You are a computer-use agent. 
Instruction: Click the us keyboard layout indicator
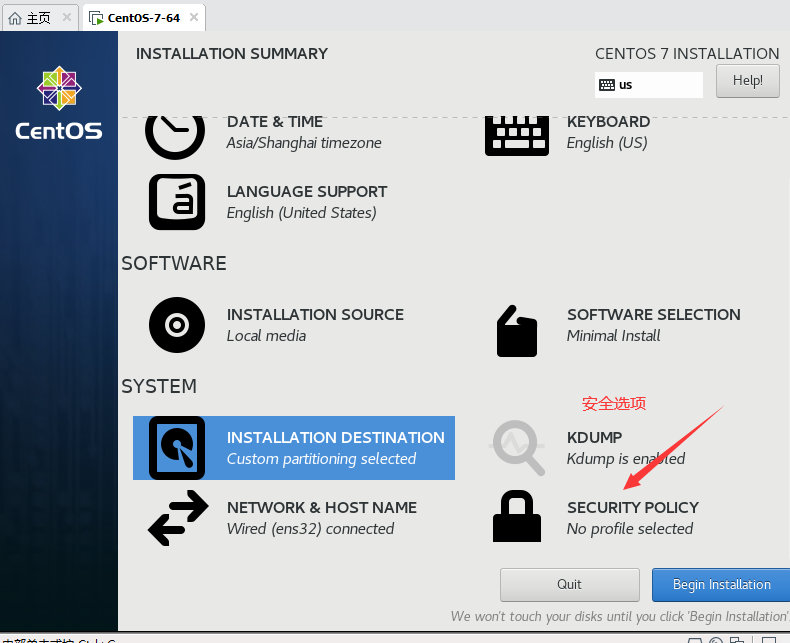click(648, 85)
